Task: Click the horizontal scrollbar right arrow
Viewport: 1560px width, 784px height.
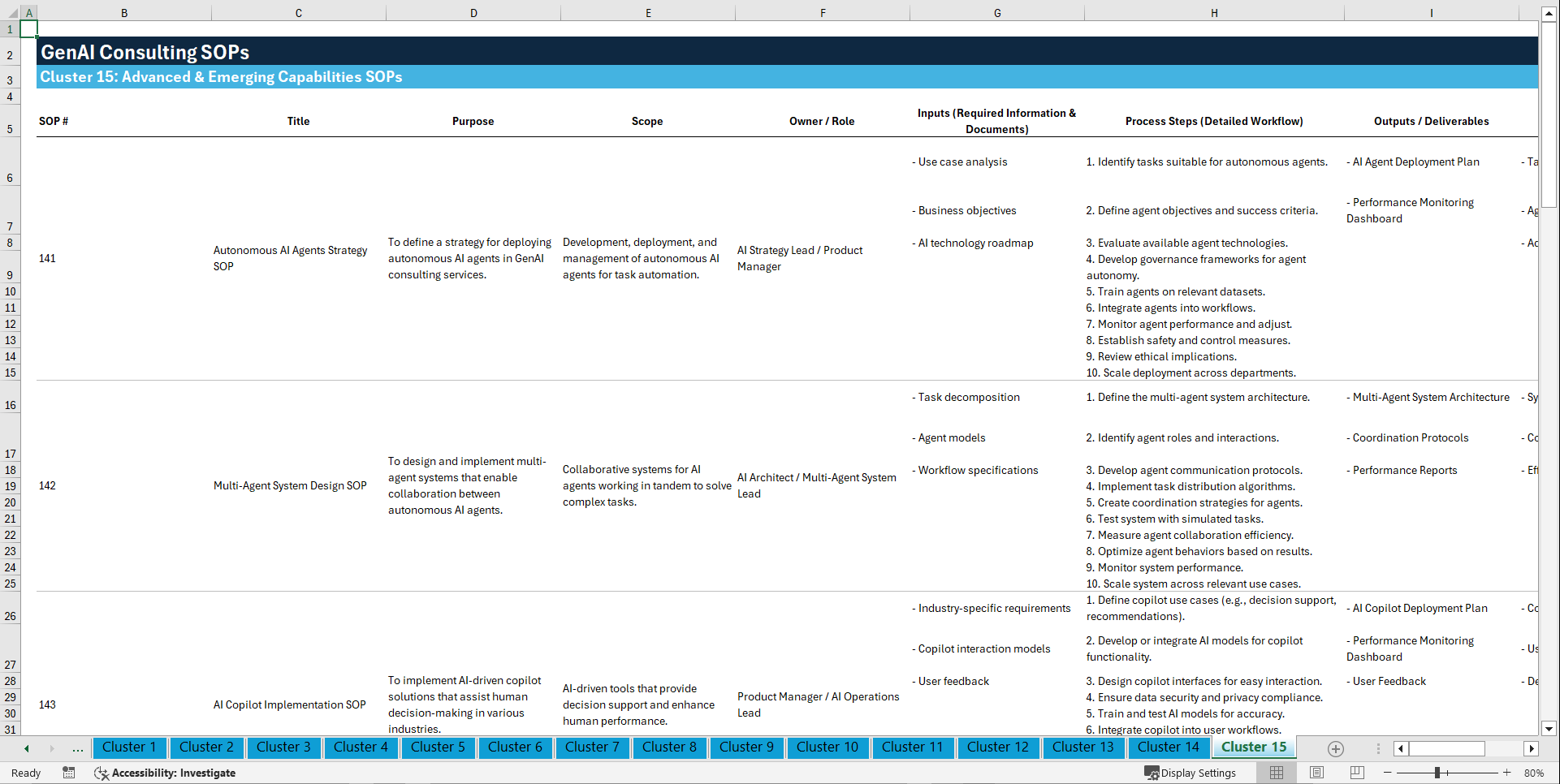Action: (x=1532, y=748)
